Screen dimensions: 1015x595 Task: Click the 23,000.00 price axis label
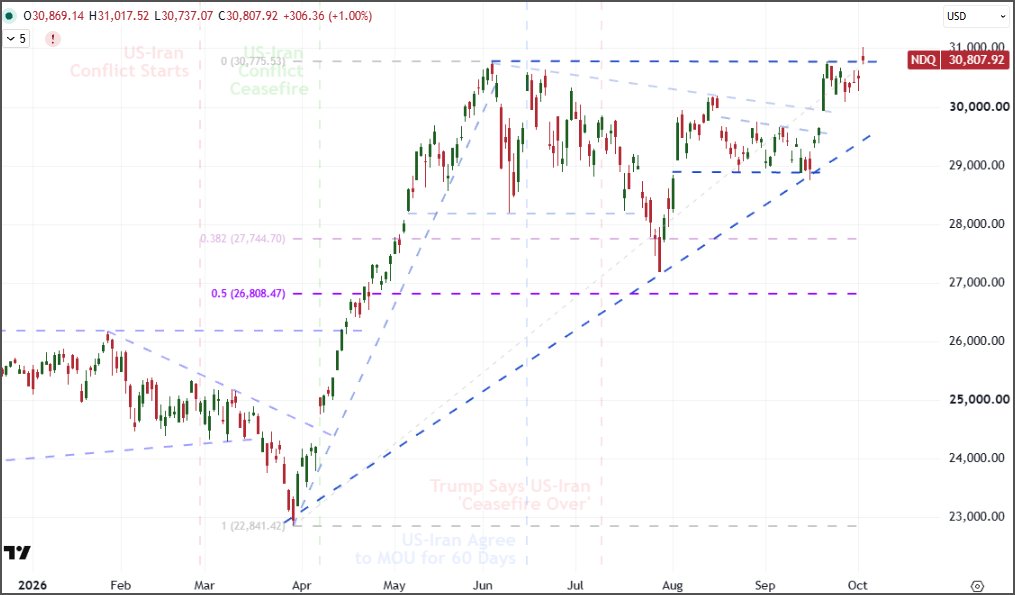(x=977, y=517)
